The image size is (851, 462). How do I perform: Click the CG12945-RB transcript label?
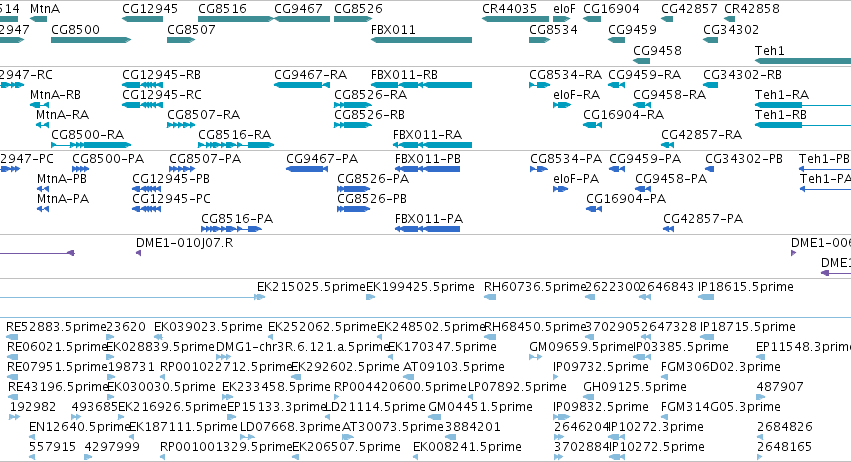point(162,74)
